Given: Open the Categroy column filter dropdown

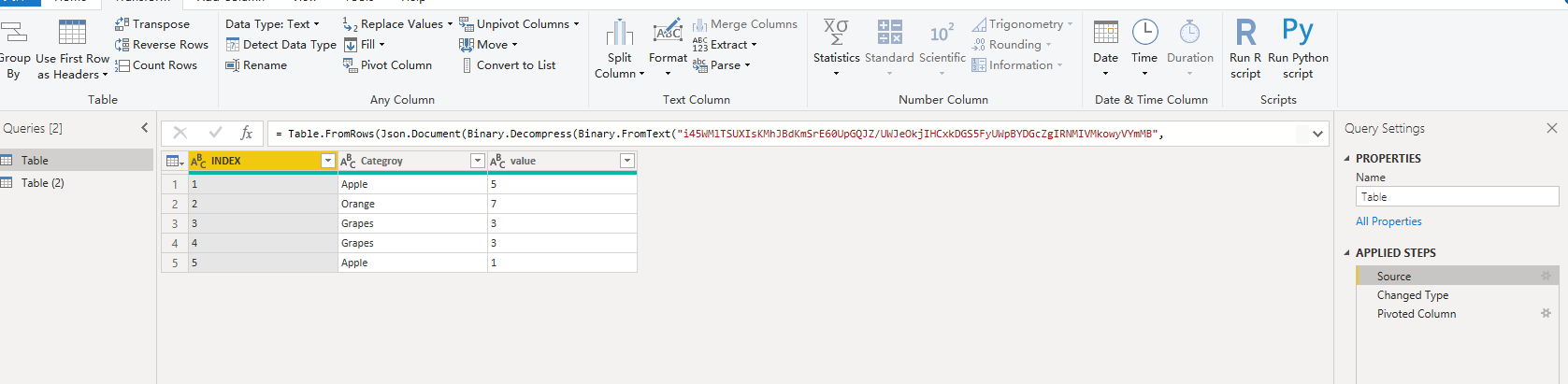Looking at the screenshot, I should click(x=477, y=161).
